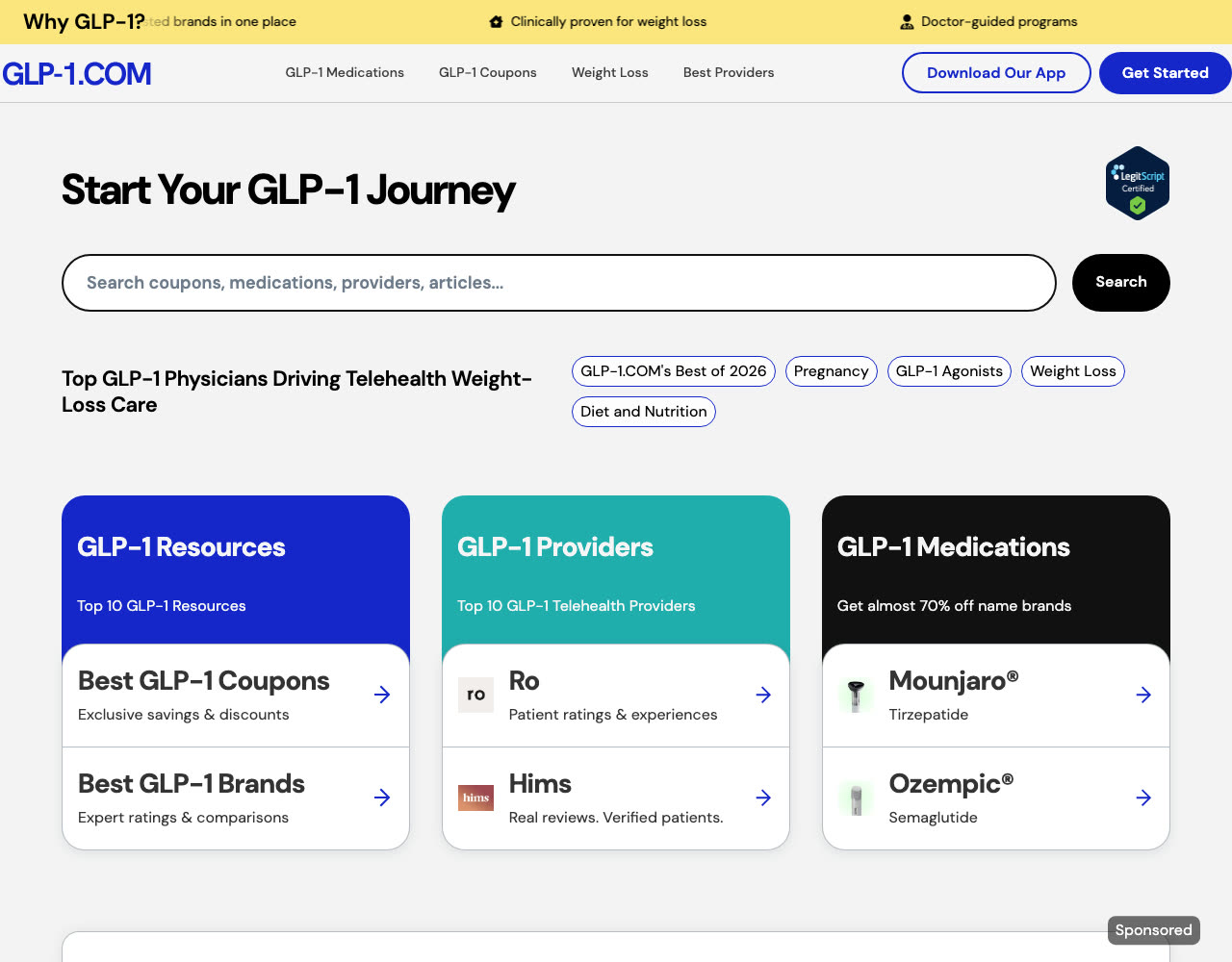Click the Ozempic pen thumbnail
Screen dimensions: 1232x962
point(856,797)
